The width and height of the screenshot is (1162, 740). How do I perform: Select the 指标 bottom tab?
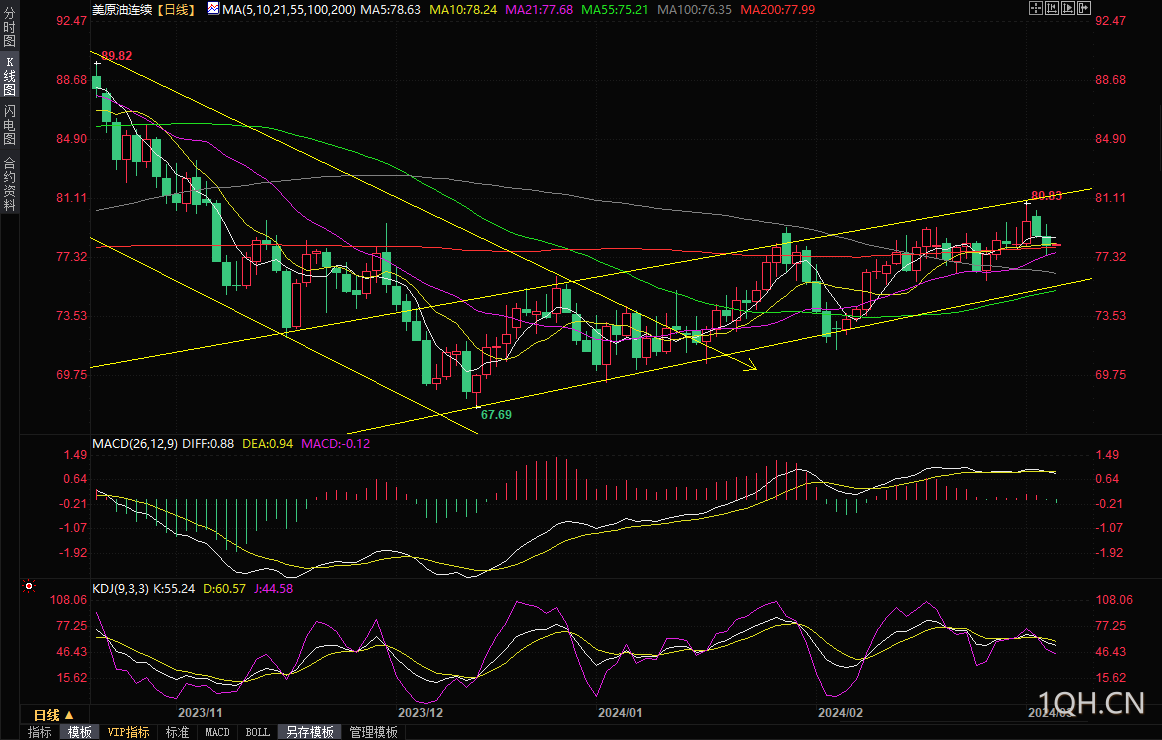(x=40, y=732)
